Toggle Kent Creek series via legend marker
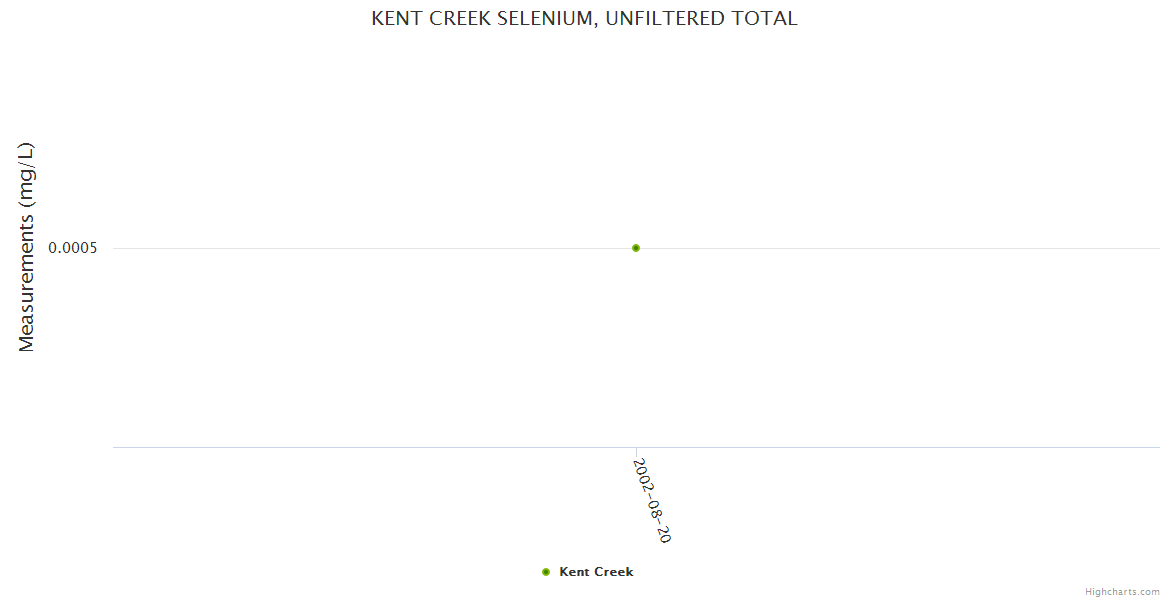The width and height of the screenshot is (1170, 600). [546, 572]
